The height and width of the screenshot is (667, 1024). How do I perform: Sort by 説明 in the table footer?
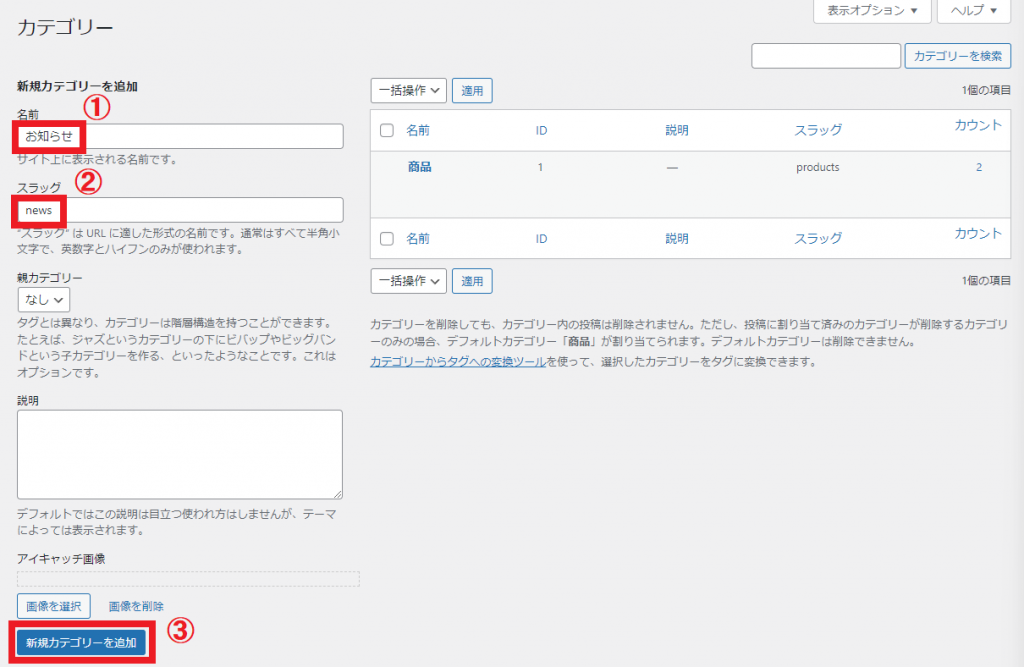click(677, 238)
